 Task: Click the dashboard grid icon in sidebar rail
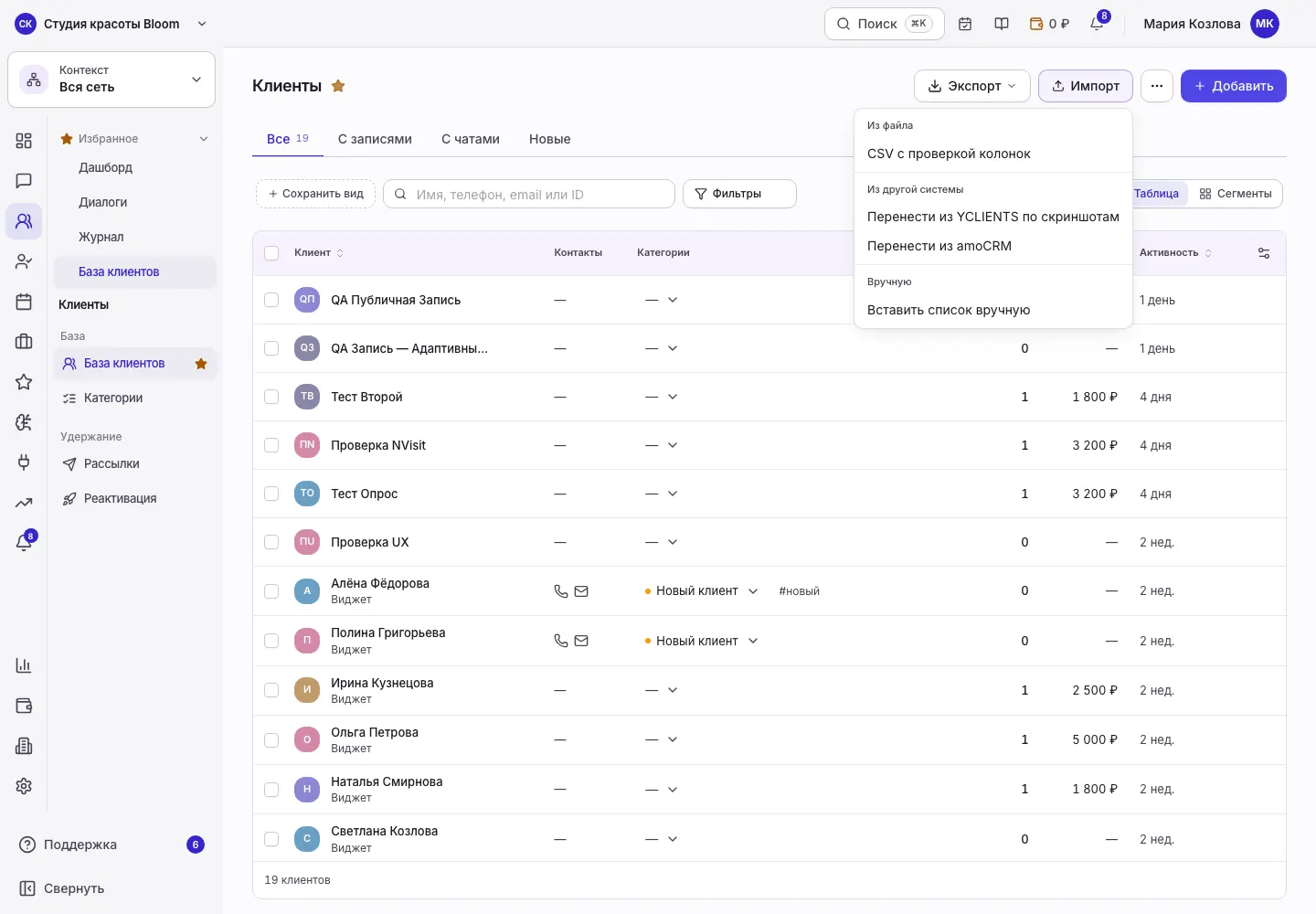(x=24, y=141)
